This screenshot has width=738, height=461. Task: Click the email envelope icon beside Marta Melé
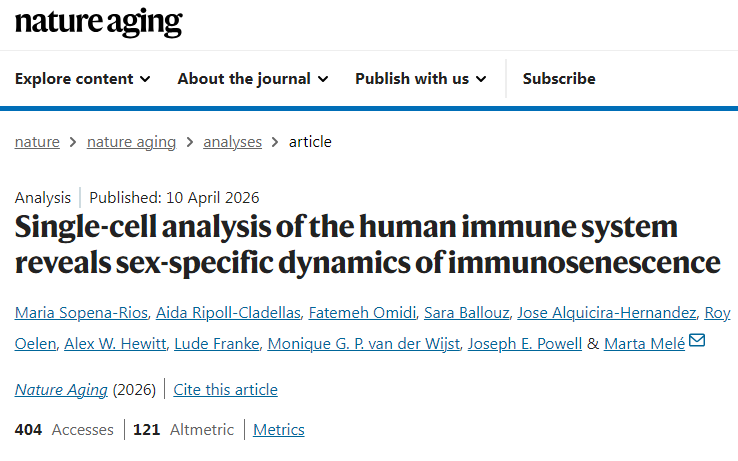click(x=697, y=342)
